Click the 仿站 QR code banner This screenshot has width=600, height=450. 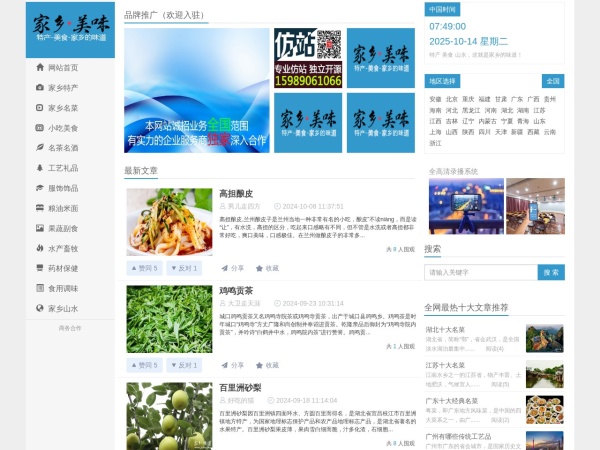click(x=308, y=58)
